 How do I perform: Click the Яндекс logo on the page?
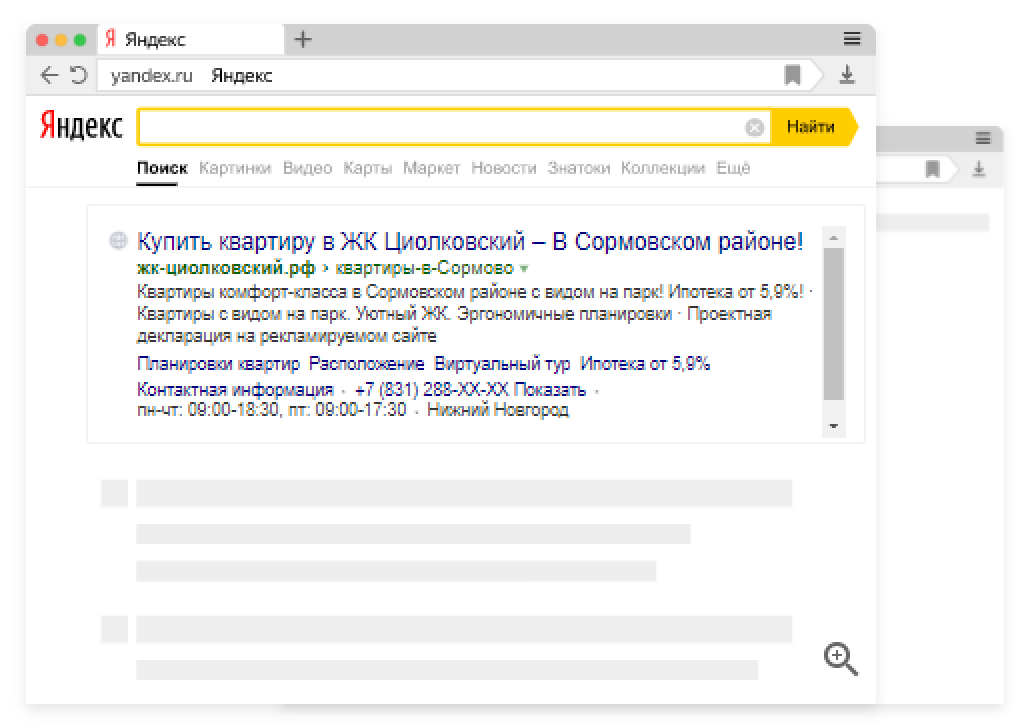tap(81, 125)
